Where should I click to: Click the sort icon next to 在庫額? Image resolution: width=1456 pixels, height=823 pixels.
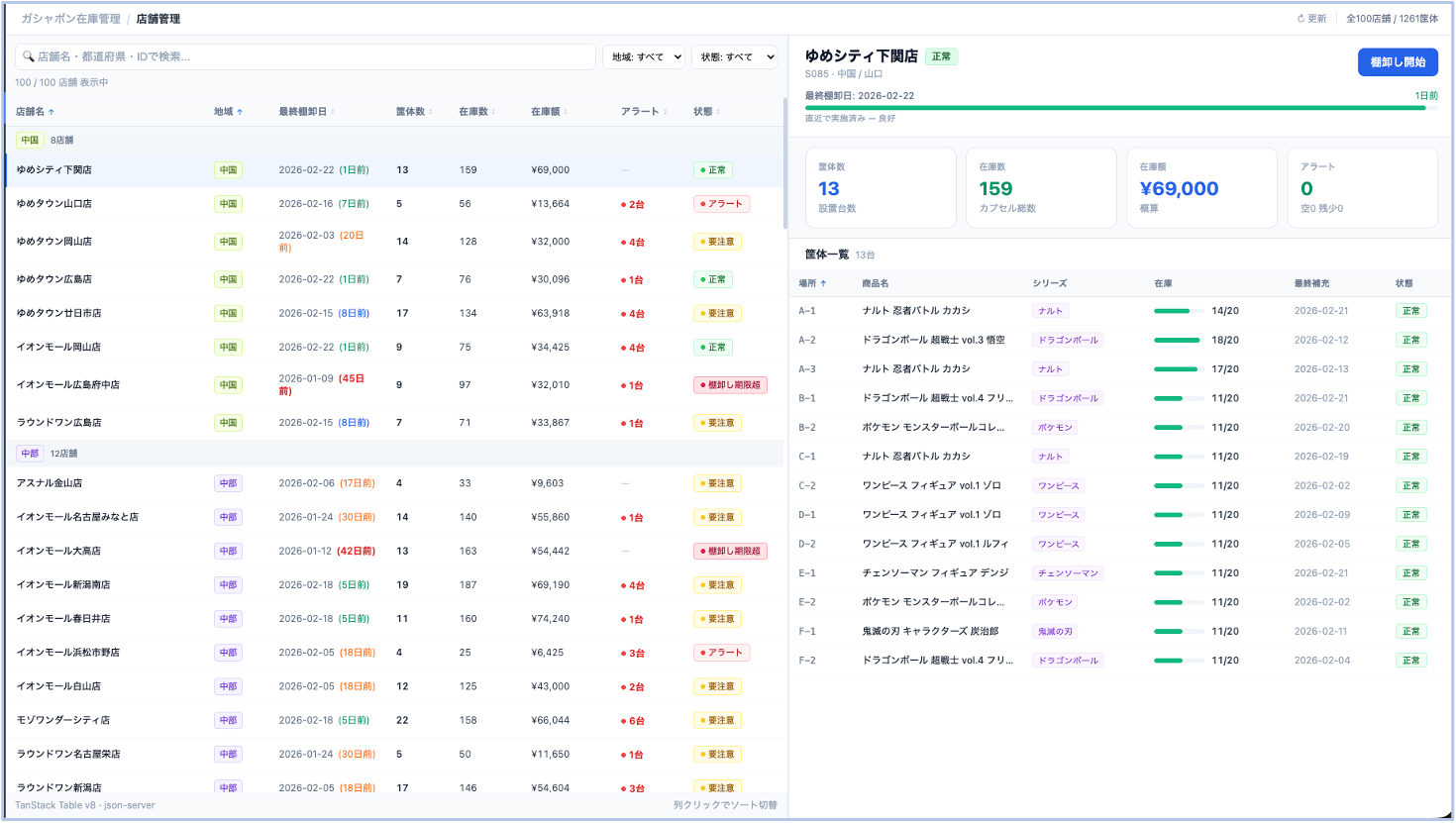point(565,112)
